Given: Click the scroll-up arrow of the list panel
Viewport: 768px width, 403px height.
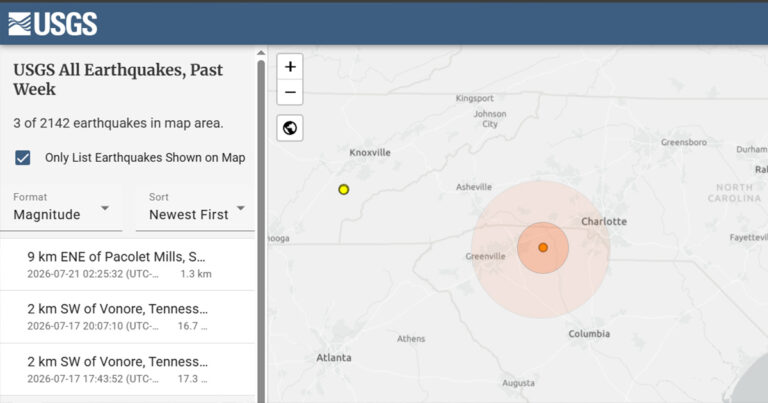Looking at the screenshot, I should click(261, 52).
